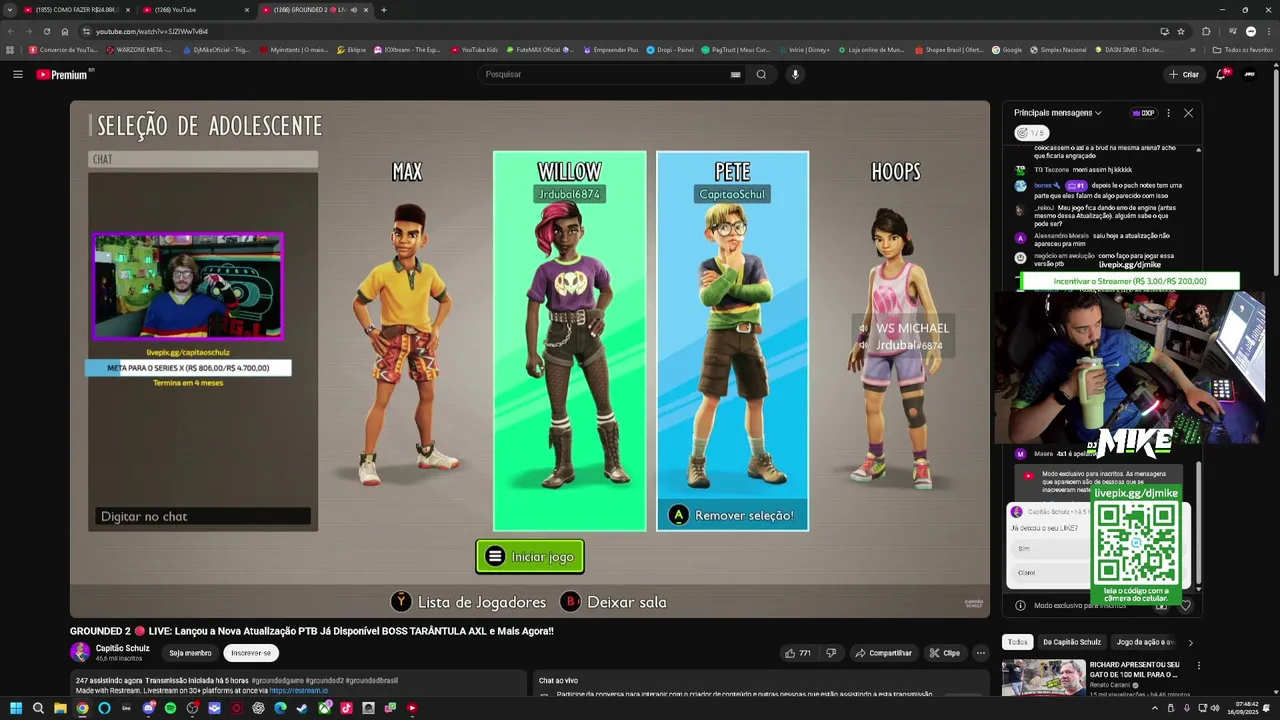This screenshot has width=1280, height=720.
Task: Select the Todos filter chip
Action: pos(1017,642)
